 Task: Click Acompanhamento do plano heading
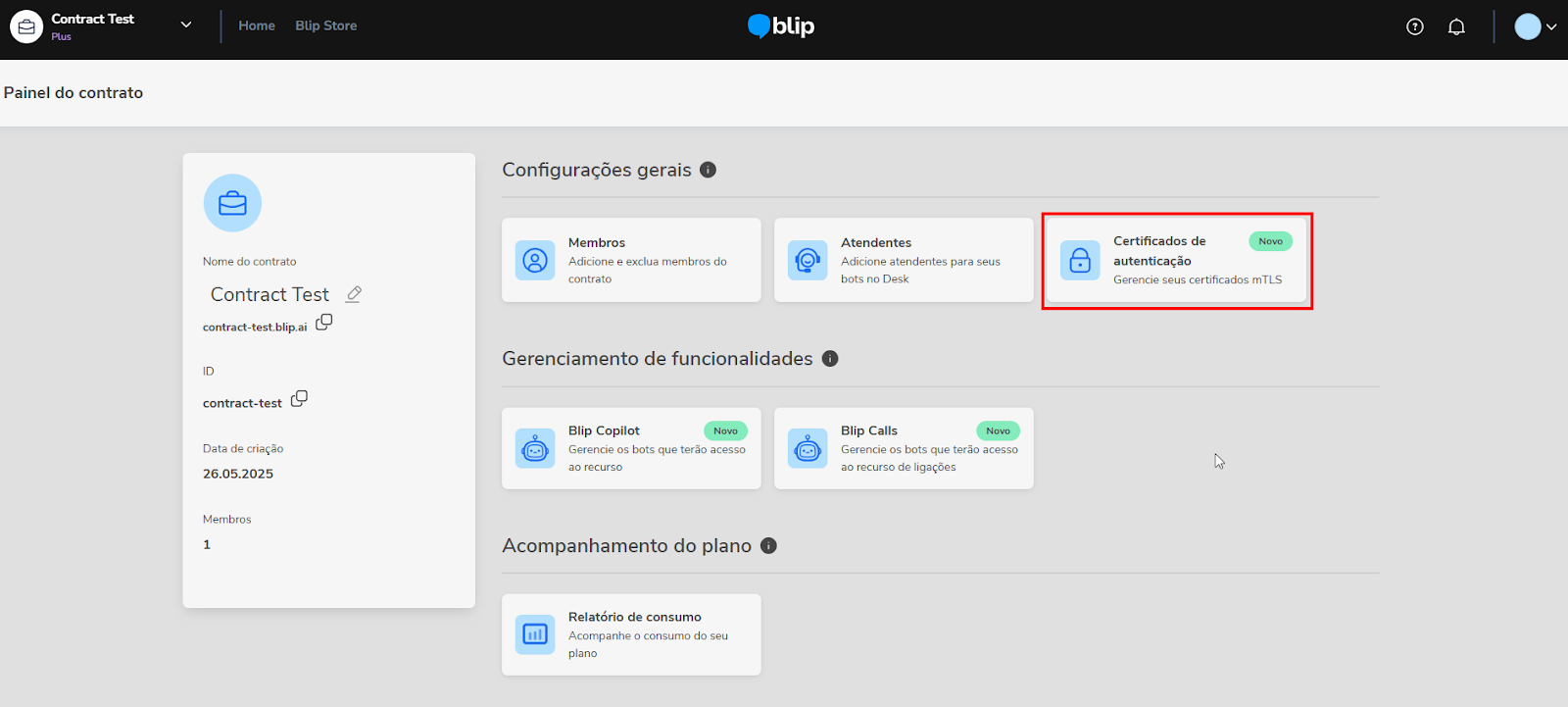click(627, 546)
